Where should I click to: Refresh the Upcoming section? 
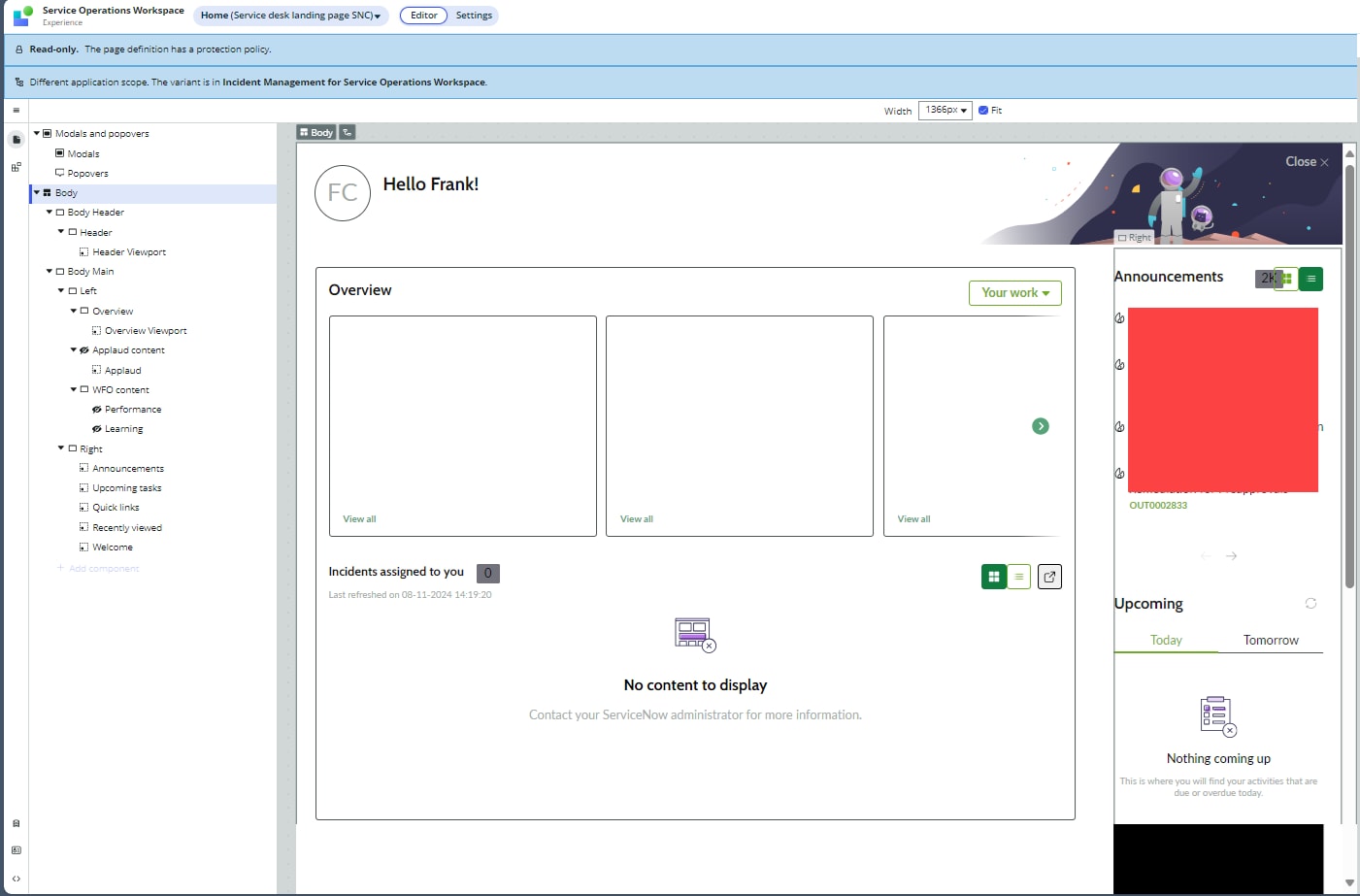pos(1310,604)
